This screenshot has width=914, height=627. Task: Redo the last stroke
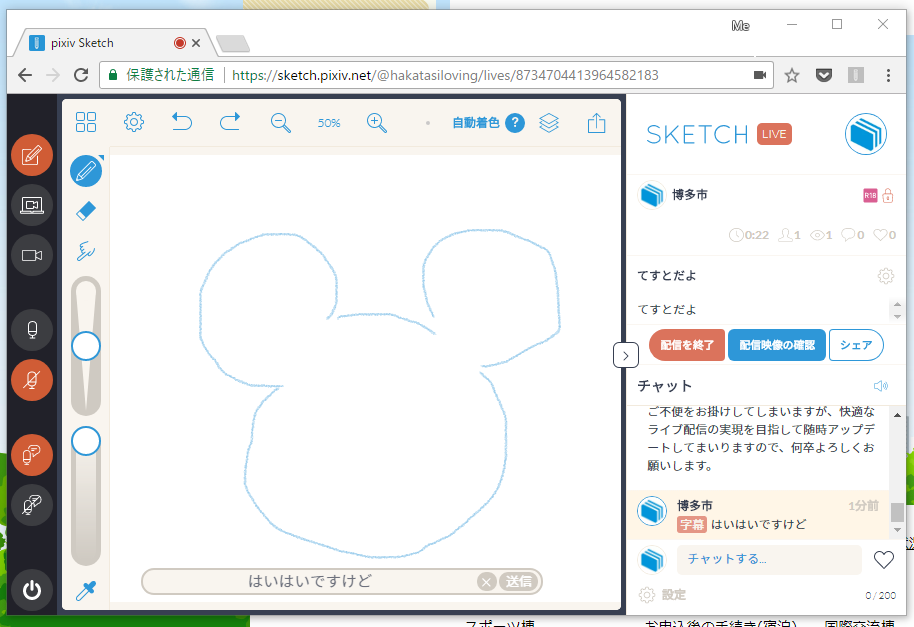230,122
